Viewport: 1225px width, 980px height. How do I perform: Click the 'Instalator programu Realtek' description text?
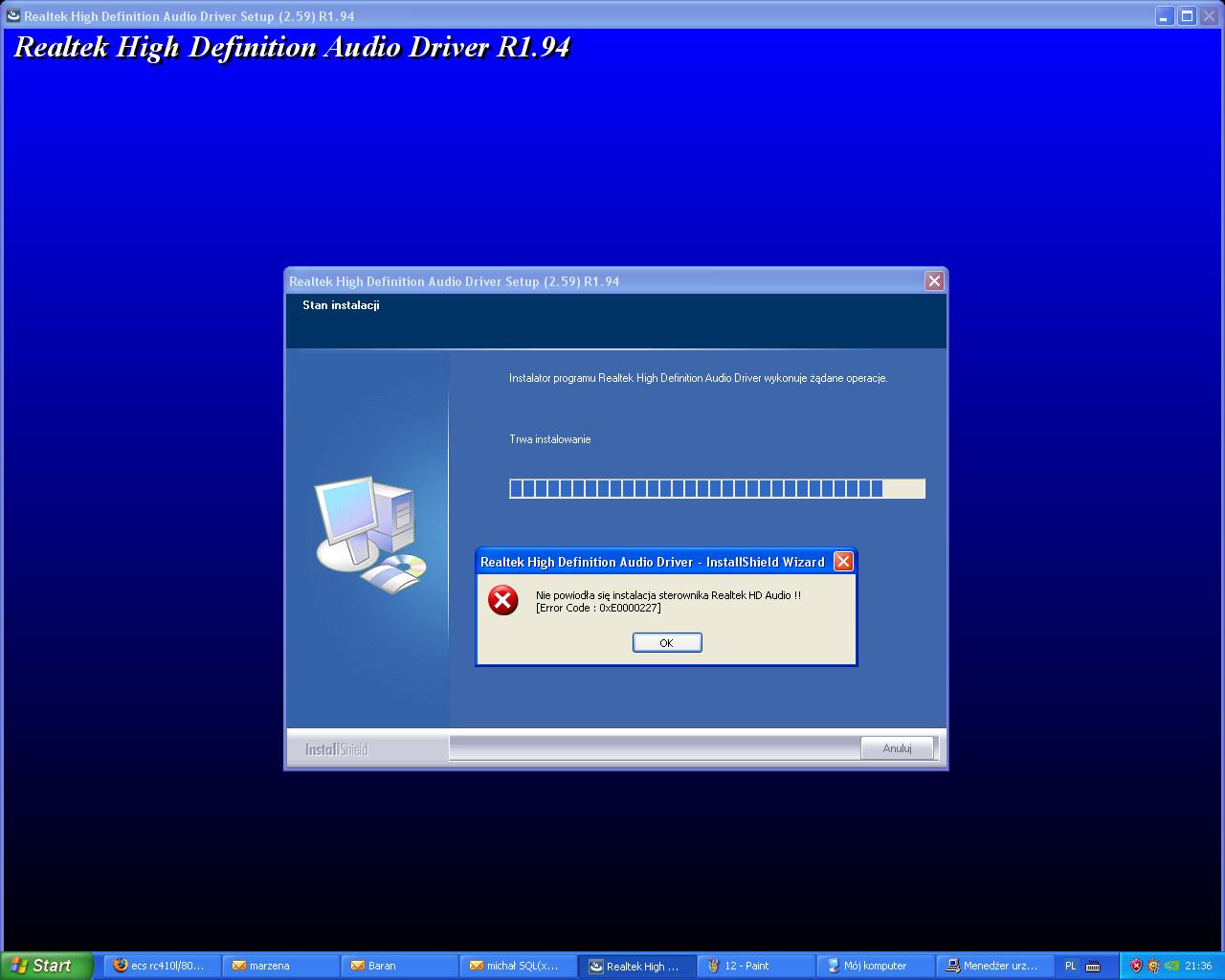click(x=699, y=378)
